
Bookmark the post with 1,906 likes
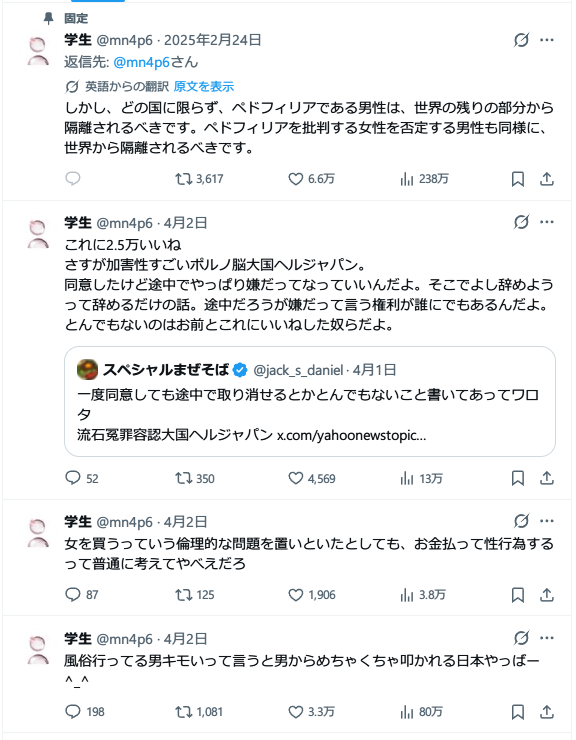point(517,595)
